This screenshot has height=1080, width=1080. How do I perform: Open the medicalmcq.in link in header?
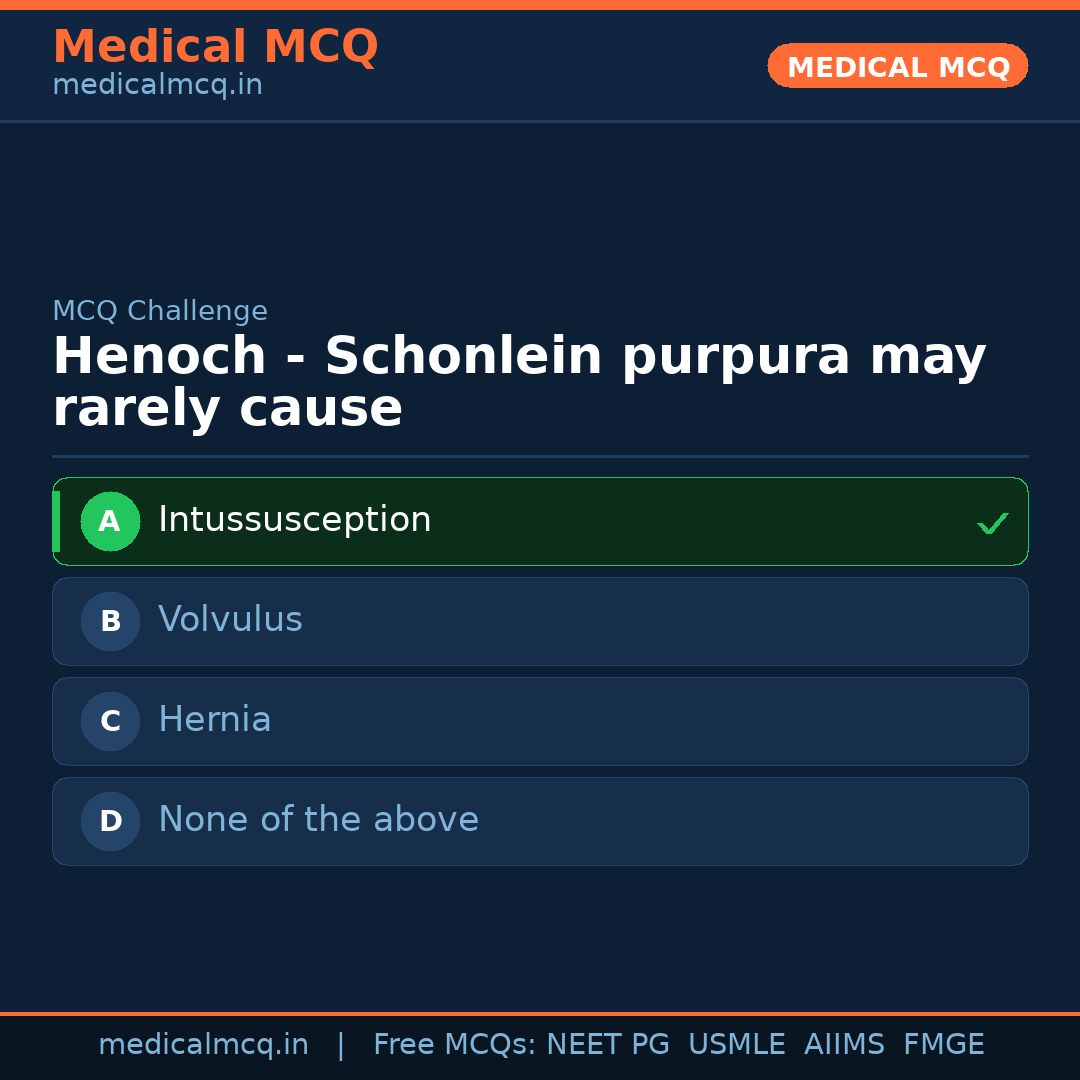[x=157, y=85]
